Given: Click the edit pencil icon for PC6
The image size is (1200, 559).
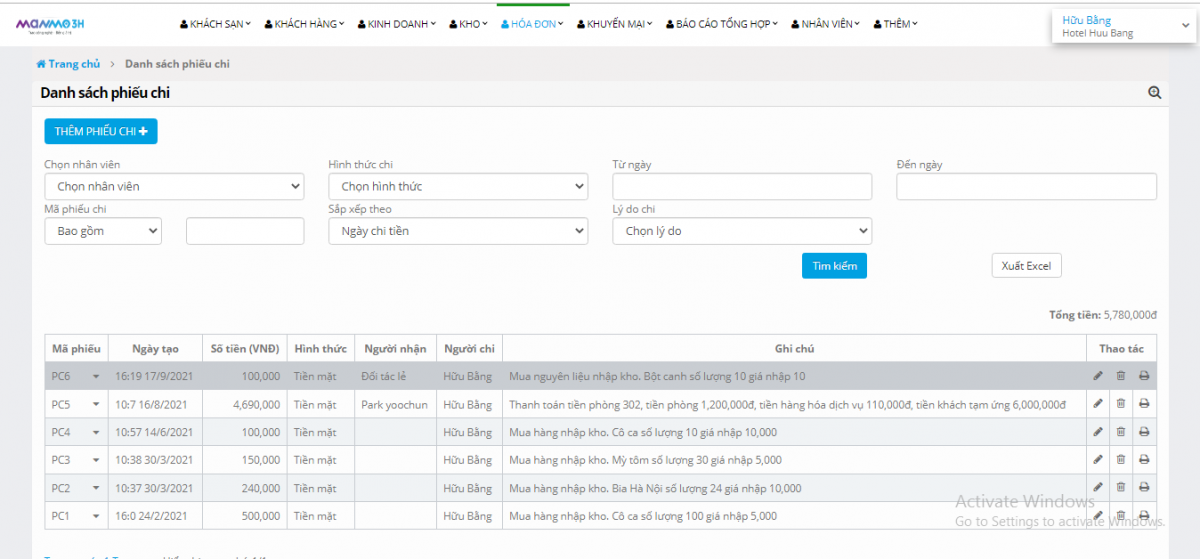Looking at the screenshot, I should point(1098,376).
